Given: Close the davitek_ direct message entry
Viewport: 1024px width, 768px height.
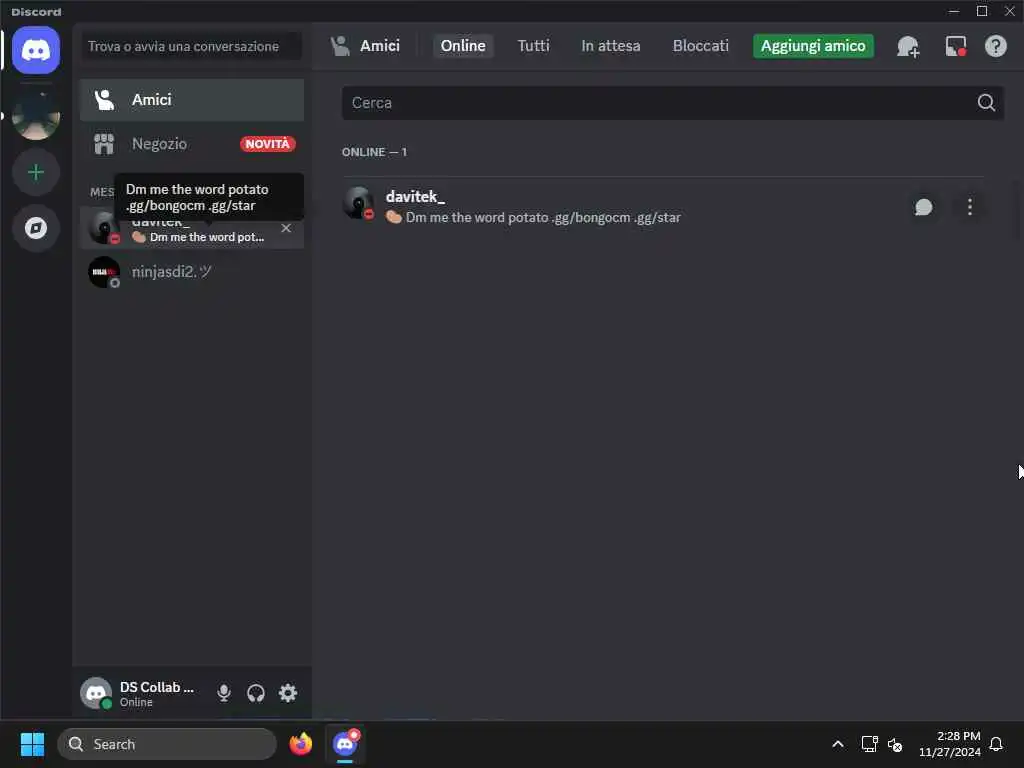Looking at the screenshot, I should [x=286, y=228].
